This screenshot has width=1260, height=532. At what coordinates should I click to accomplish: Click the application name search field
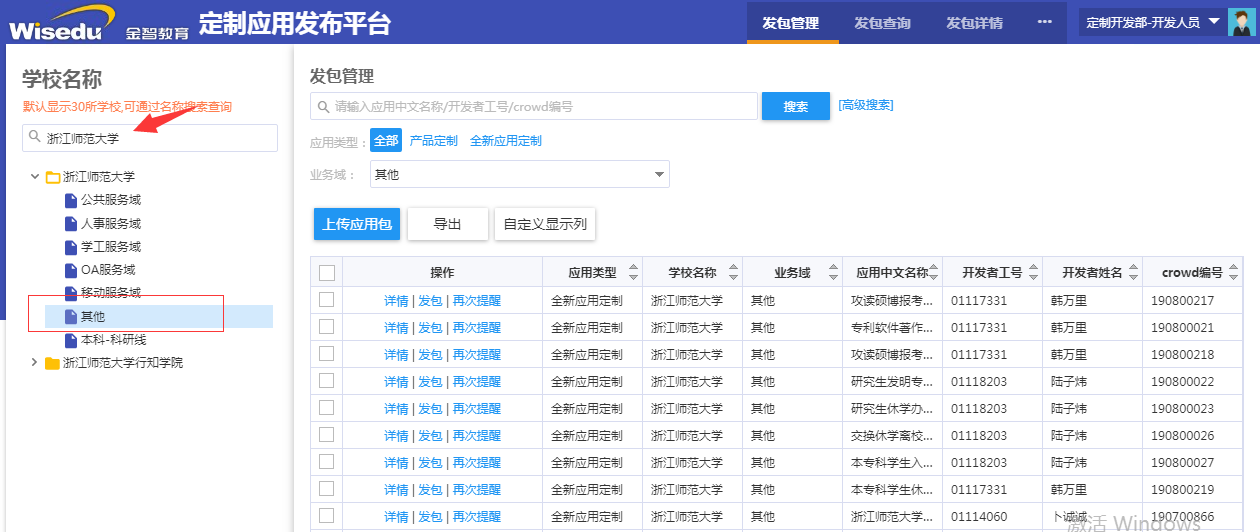(533, 106)
